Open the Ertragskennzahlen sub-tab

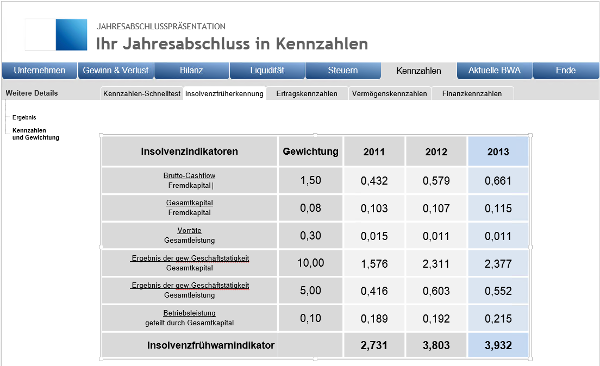pos(307,93)
